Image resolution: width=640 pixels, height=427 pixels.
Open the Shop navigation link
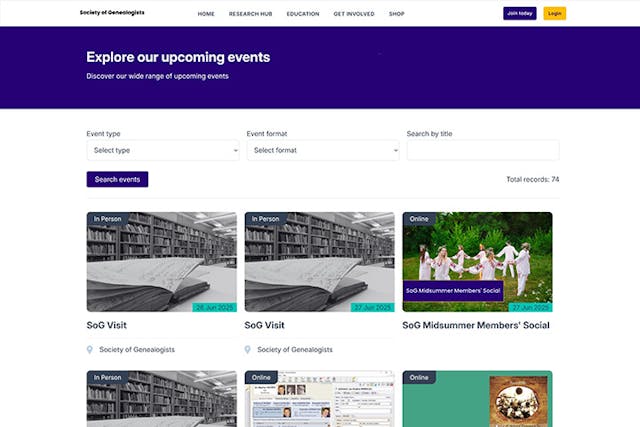coord(396,14)
